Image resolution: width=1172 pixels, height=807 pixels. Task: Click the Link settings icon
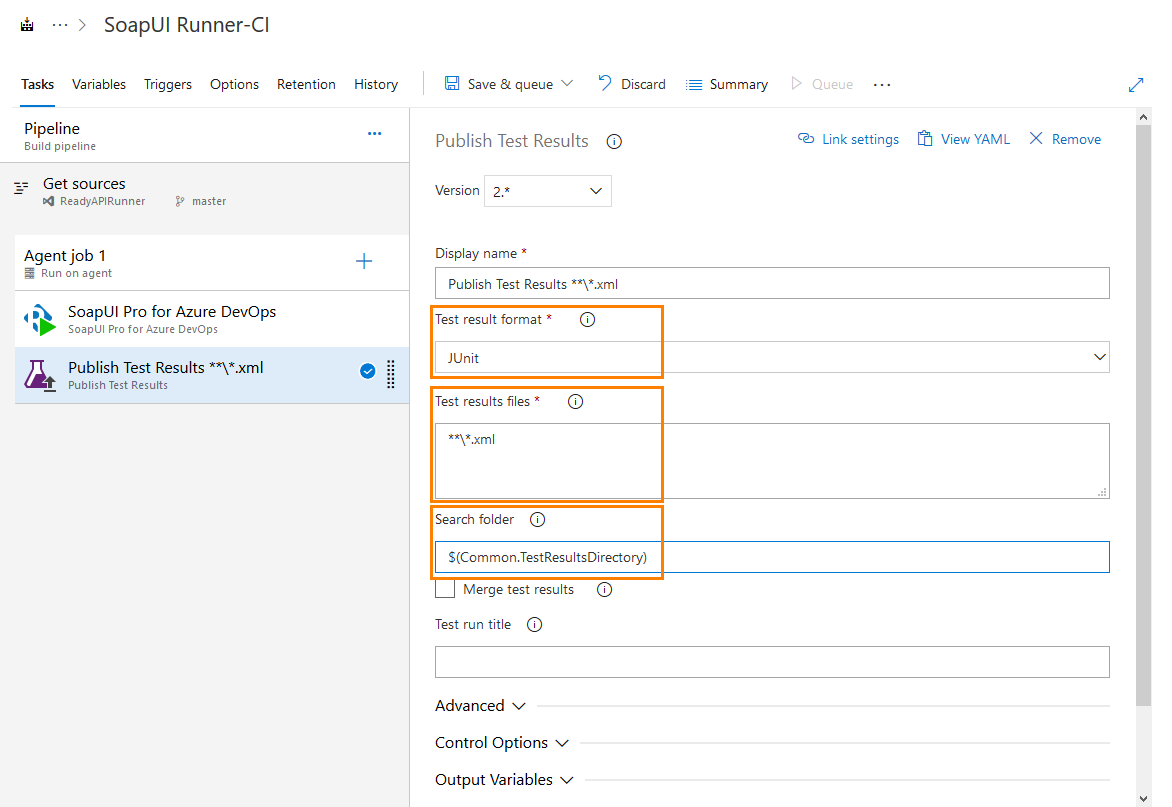[848, 138]
